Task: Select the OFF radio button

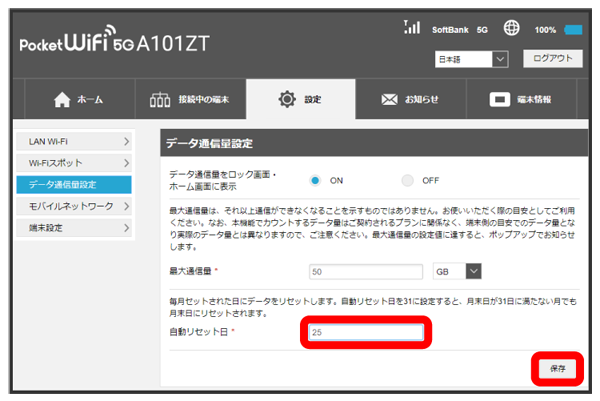Action: point(407,180)
